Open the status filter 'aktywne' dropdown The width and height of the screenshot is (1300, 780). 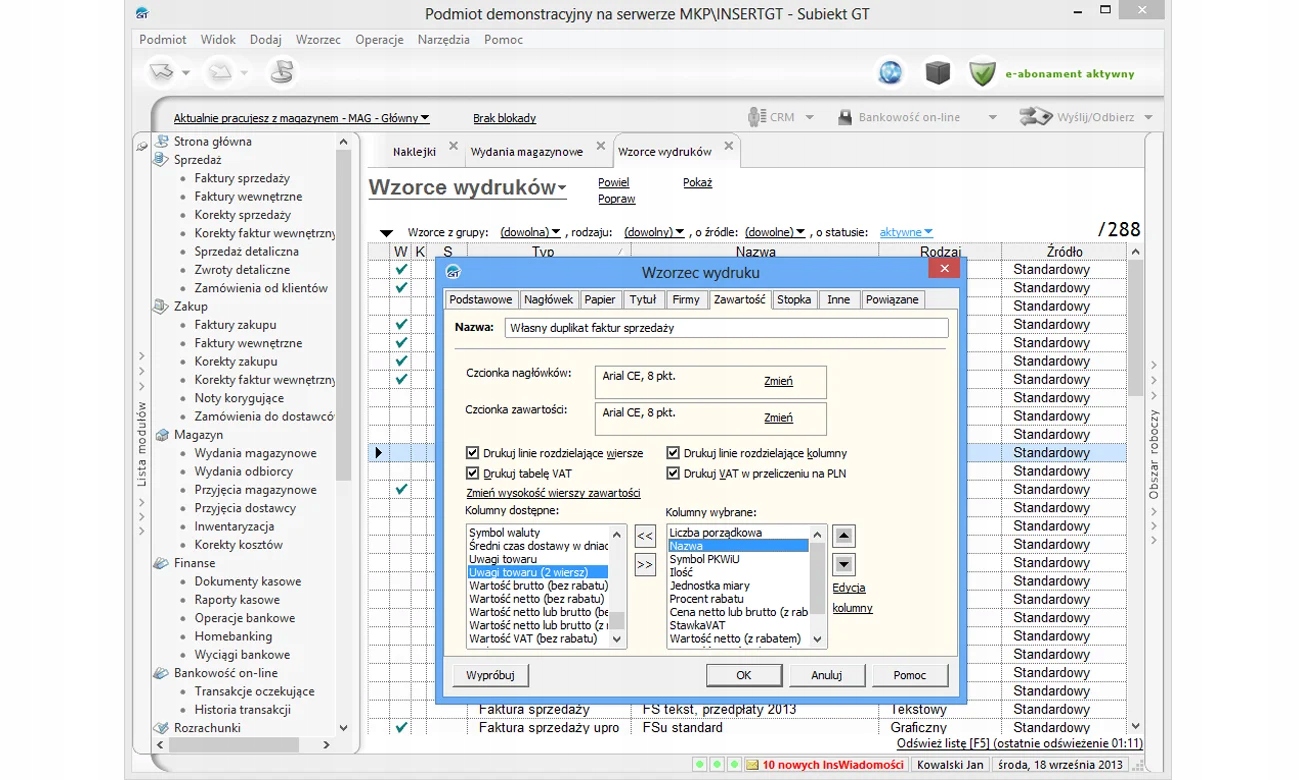pos(906,232)
